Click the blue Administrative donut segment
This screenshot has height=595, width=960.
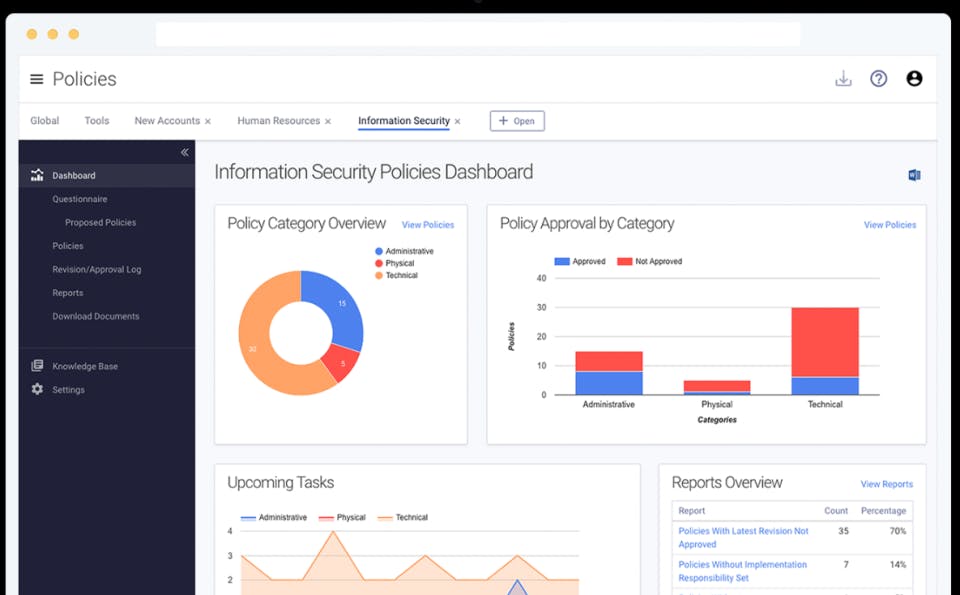(x=340, y=305)
